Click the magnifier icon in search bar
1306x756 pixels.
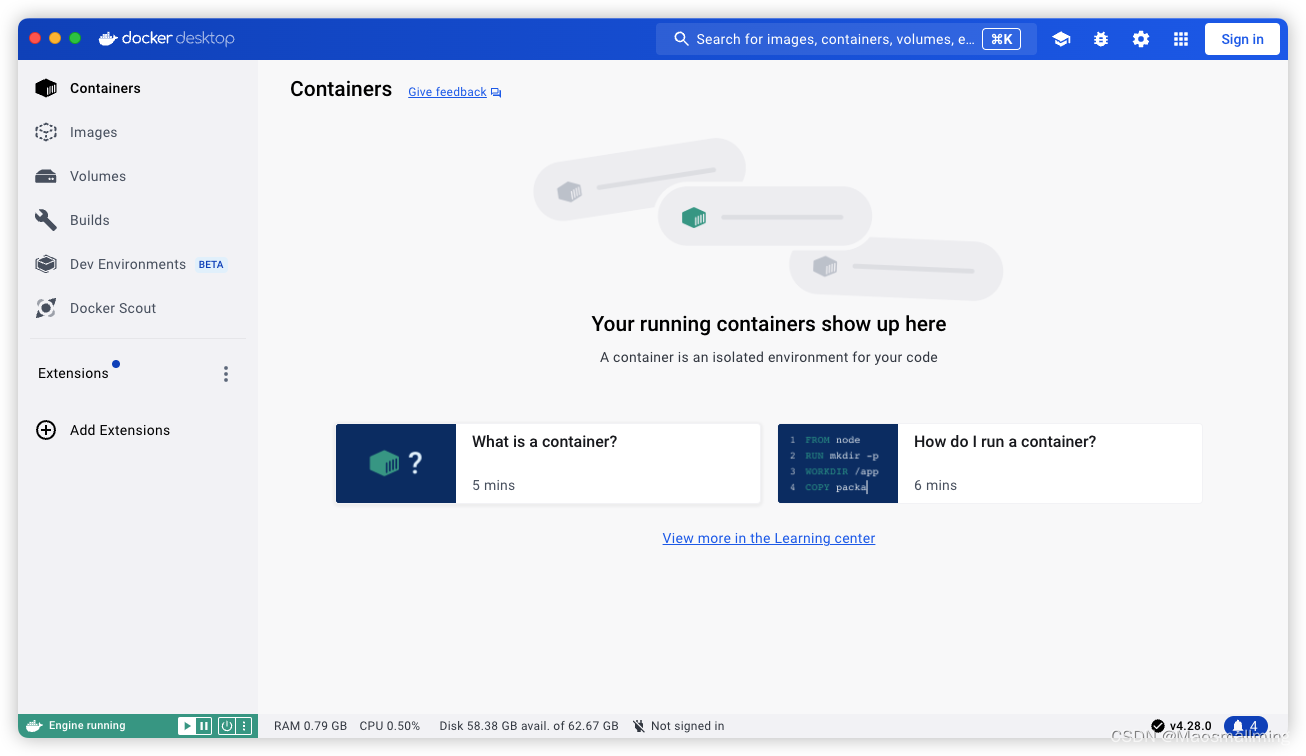point(682,39)
